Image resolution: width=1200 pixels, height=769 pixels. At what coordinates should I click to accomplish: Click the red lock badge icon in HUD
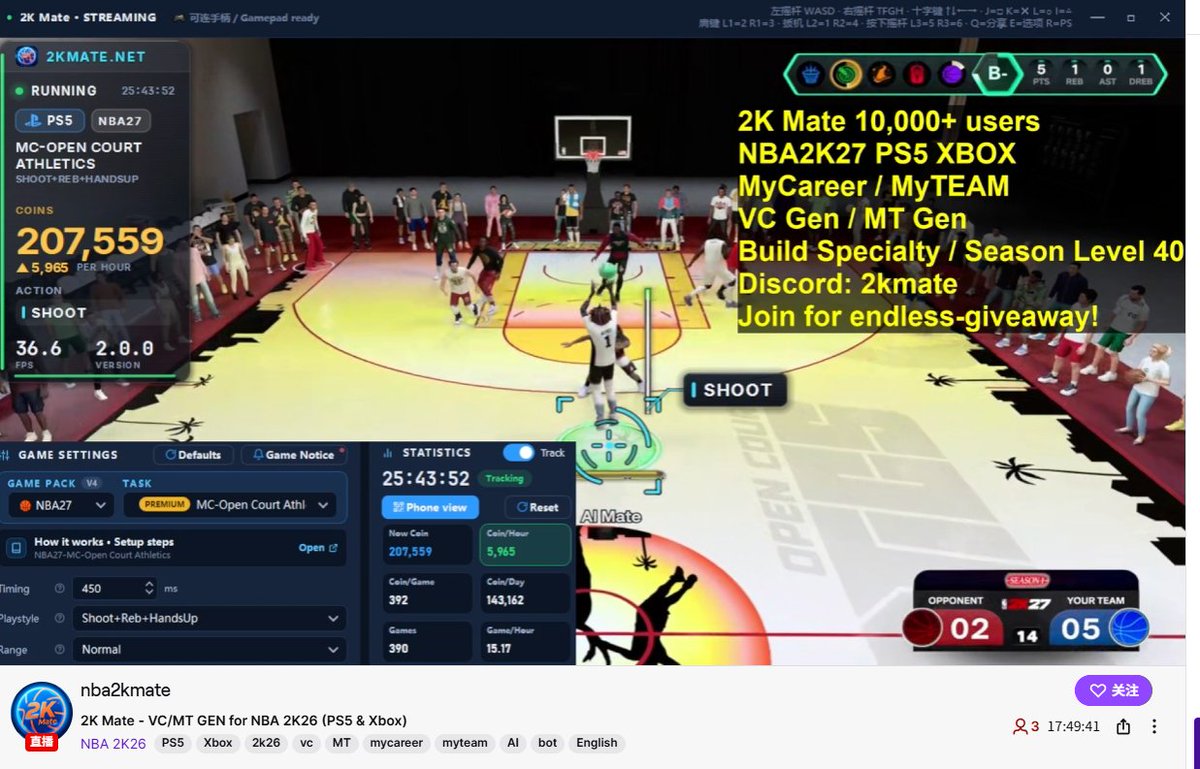[x=915, y=73]
